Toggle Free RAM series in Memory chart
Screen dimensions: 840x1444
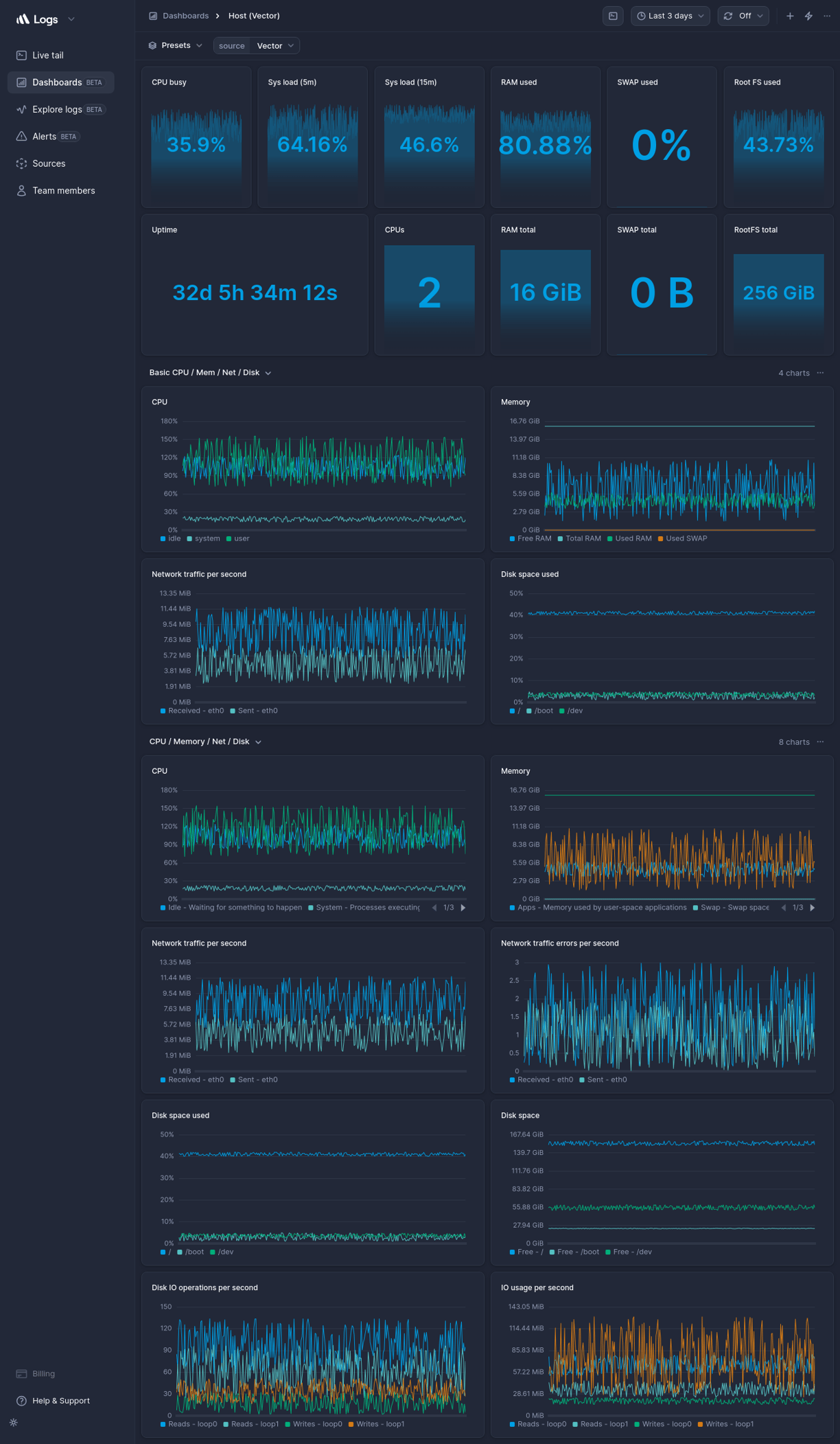(x=530, y=538)
